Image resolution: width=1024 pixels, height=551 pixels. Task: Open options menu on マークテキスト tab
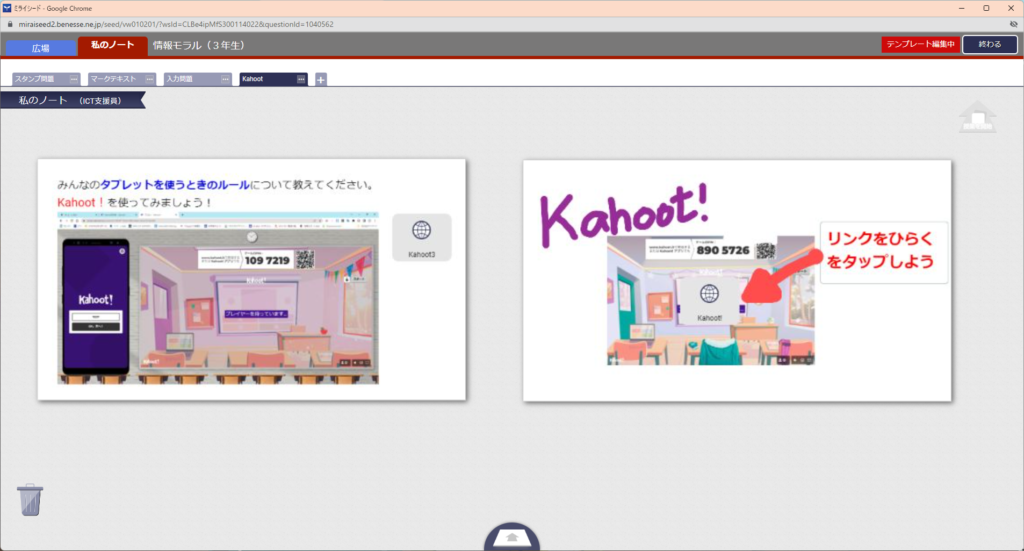point(150,79)
